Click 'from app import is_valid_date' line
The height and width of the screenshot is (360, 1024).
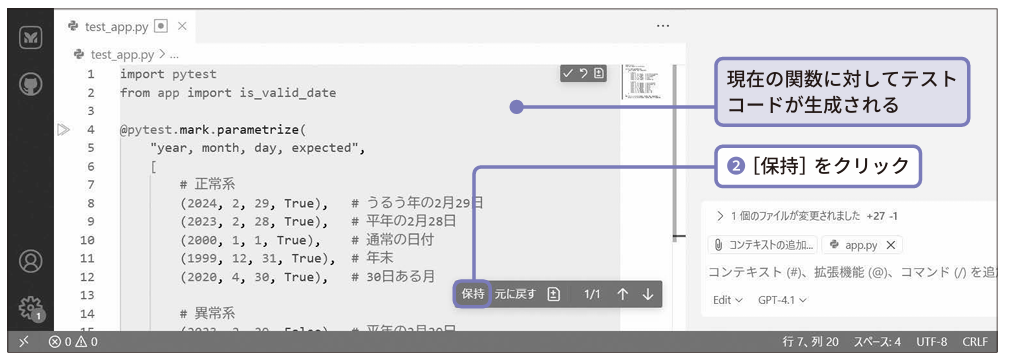[228, 93]
